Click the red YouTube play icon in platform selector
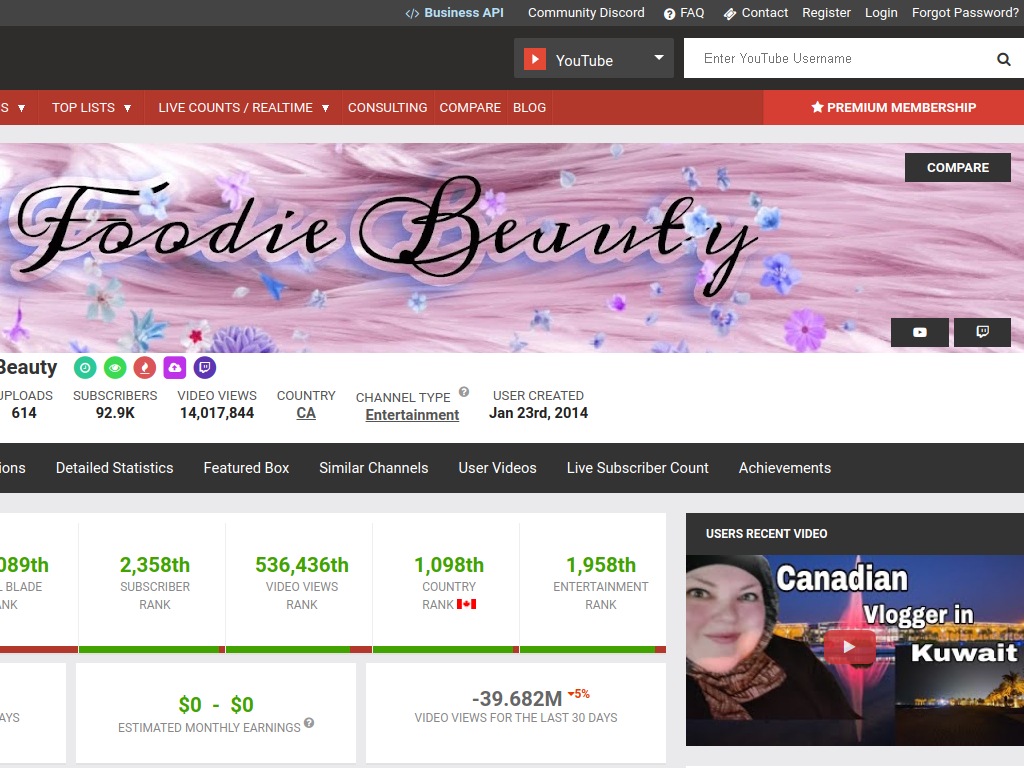Screen dimensions: 1024x768 click(x=534, y=59)
